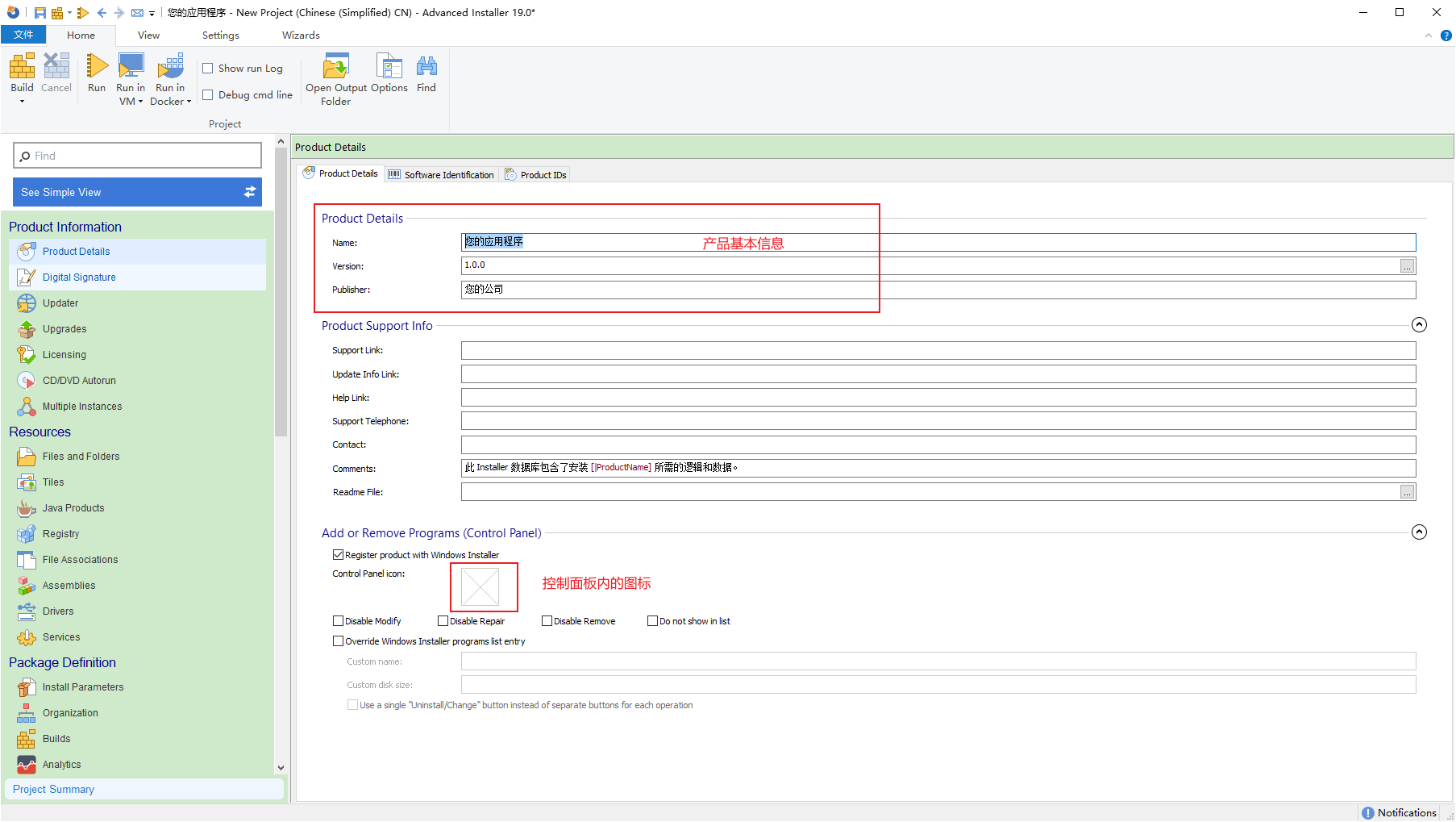
Task: Open the Options dialog icon
Action: click(x=389, y=66)
